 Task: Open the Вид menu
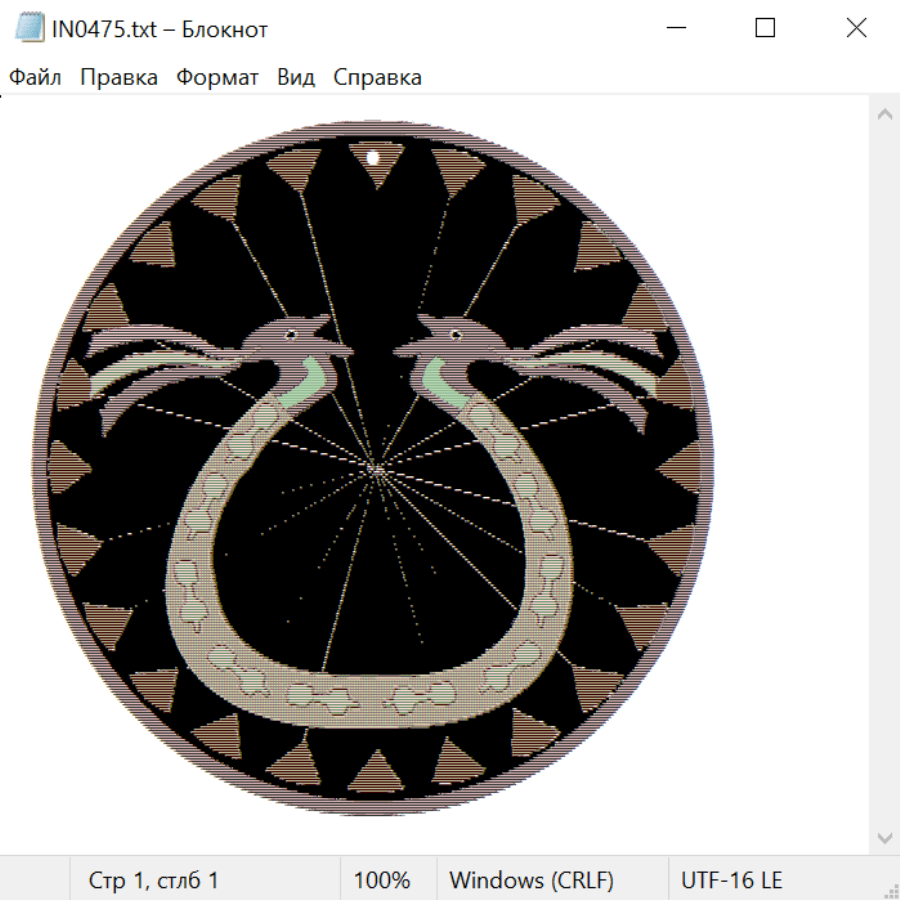click(296, 77)
